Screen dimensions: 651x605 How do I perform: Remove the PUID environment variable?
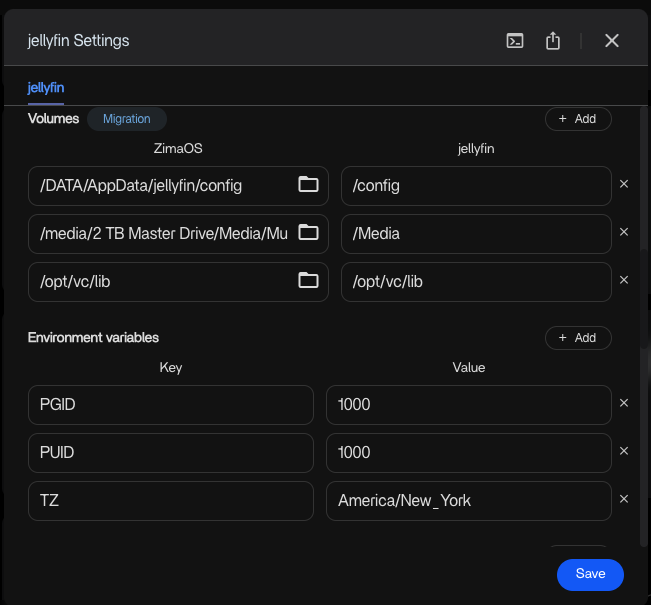(x=624, y=452)
